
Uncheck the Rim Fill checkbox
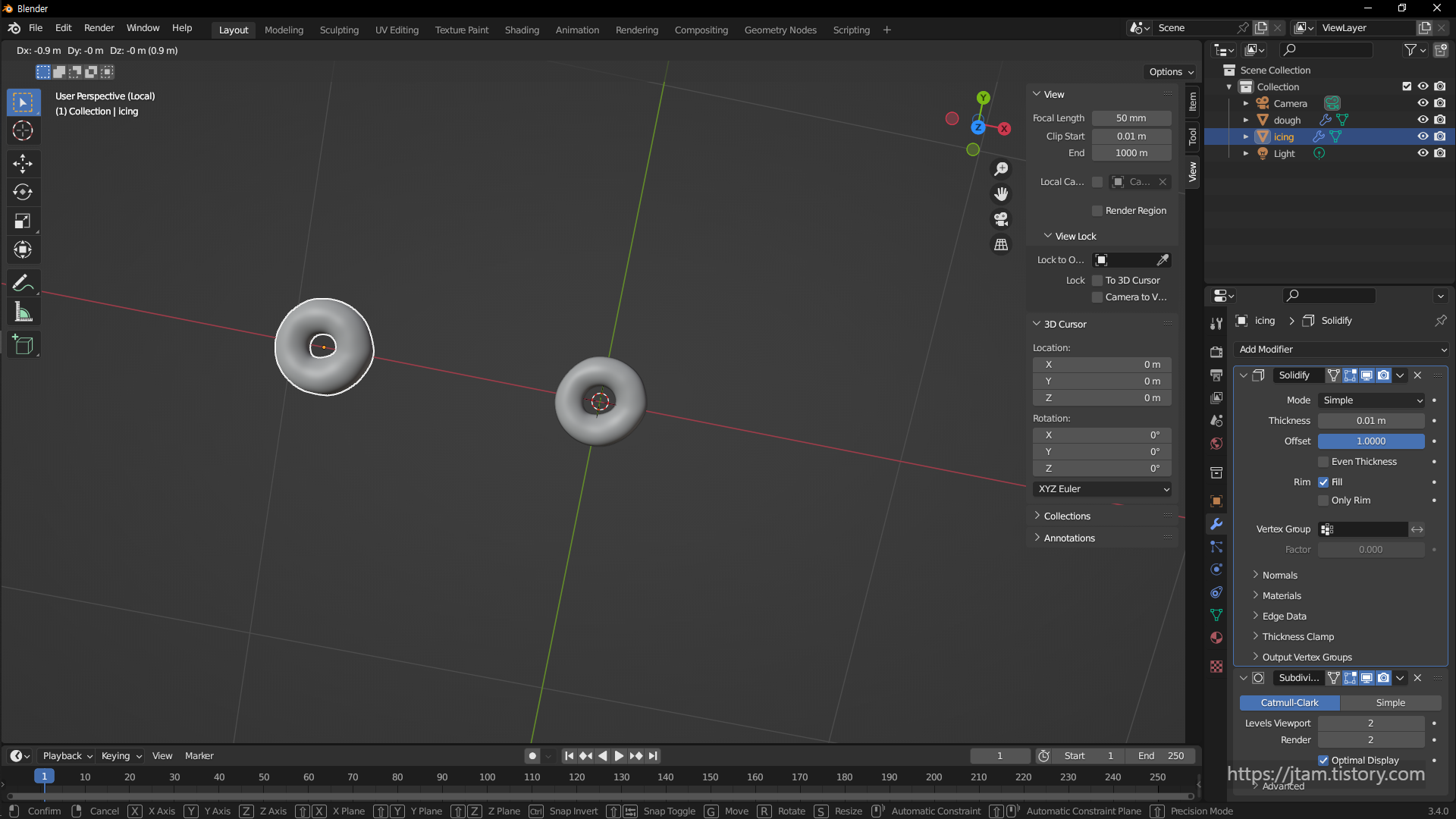coord(1323,482)
